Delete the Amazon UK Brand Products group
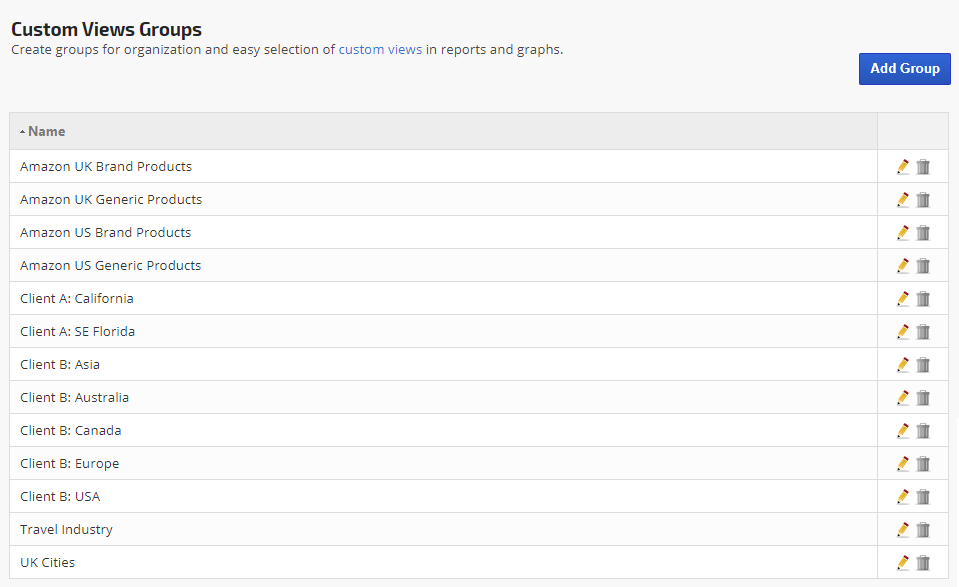This screenshot has width=959, height=587. point(923,167)
